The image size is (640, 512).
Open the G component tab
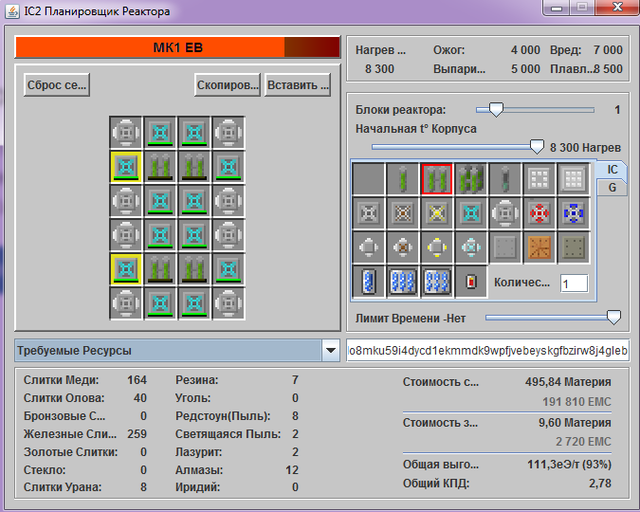point(611,188)
